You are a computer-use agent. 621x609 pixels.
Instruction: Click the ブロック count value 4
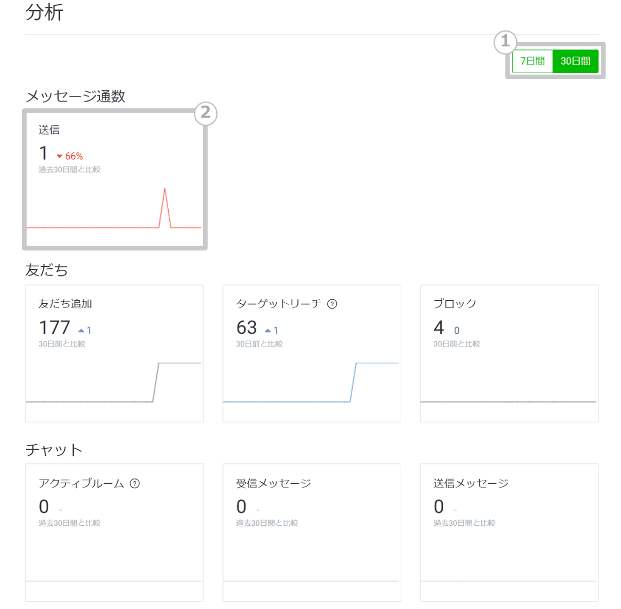pos(439,328)
